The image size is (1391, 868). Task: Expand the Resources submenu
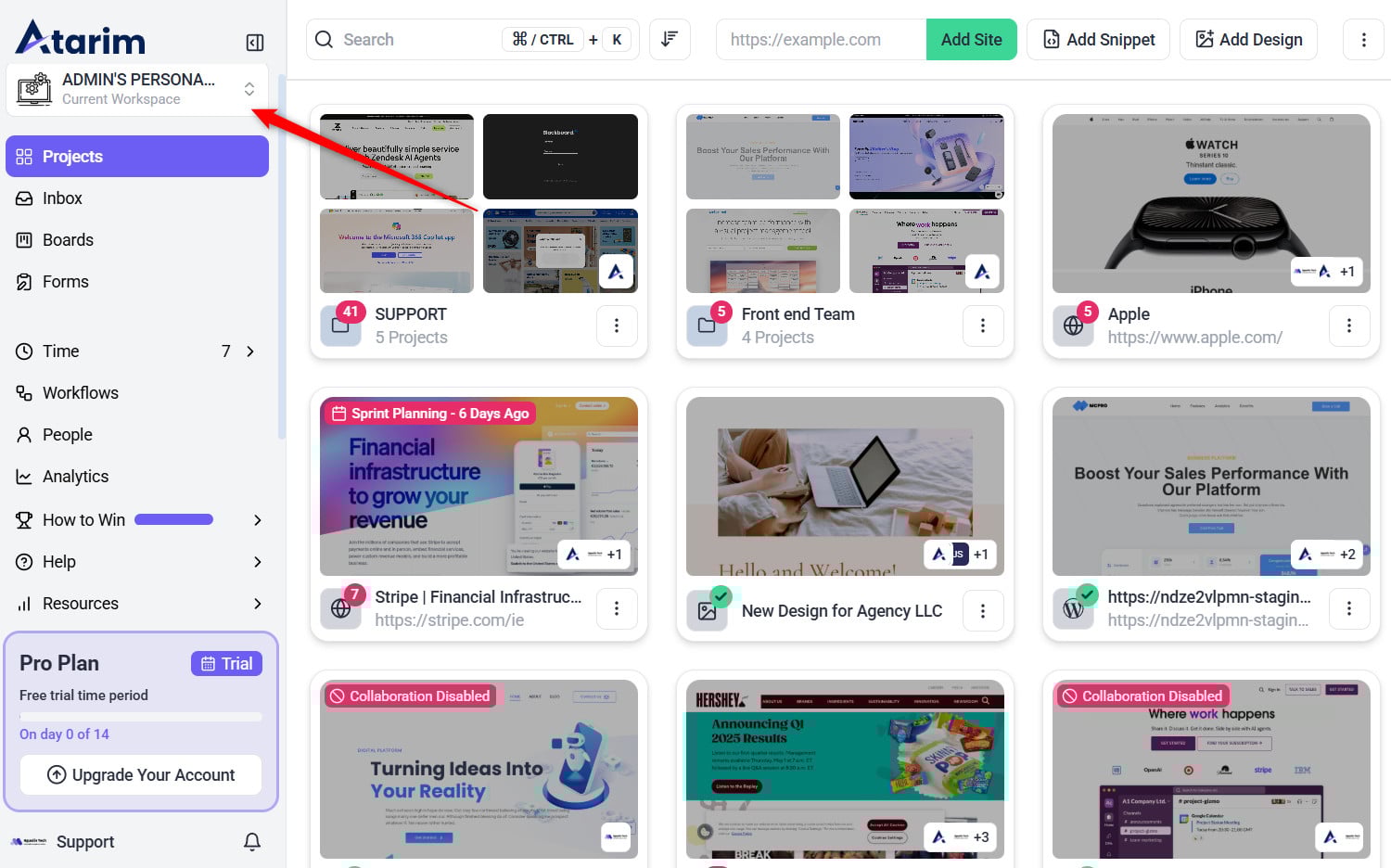258,604
